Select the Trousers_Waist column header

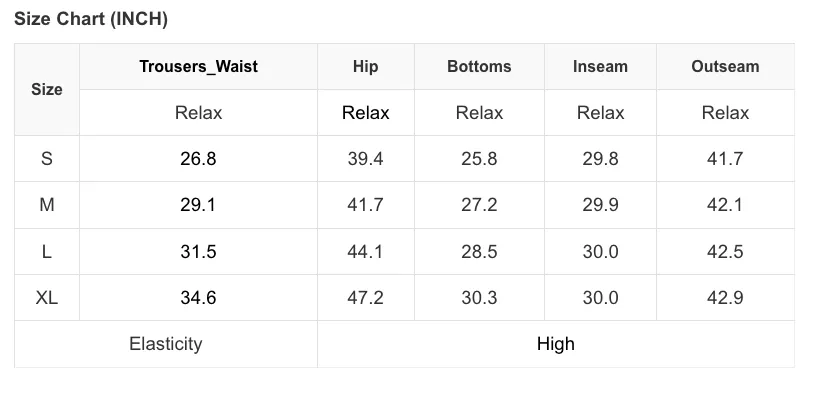[x=198, y=67]
